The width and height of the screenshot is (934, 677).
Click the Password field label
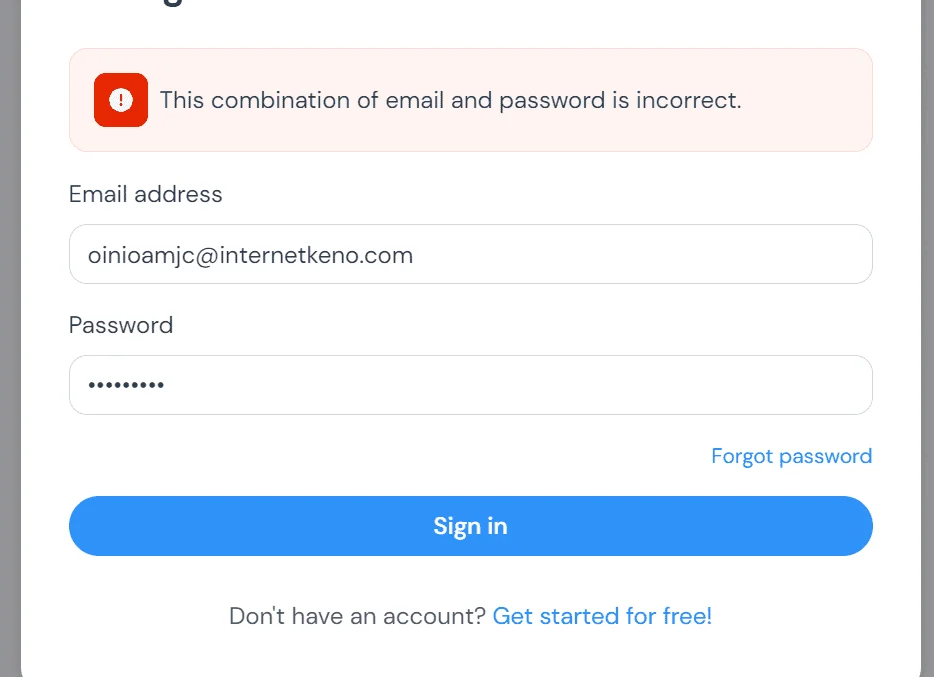121,325
